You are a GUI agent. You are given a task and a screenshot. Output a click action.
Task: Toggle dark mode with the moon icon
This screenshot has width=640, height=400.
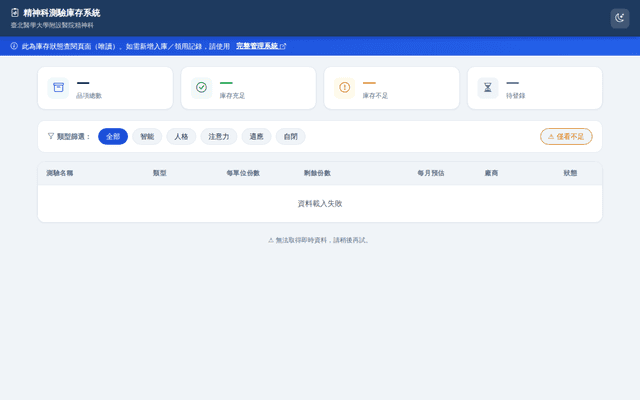point(620,18)
